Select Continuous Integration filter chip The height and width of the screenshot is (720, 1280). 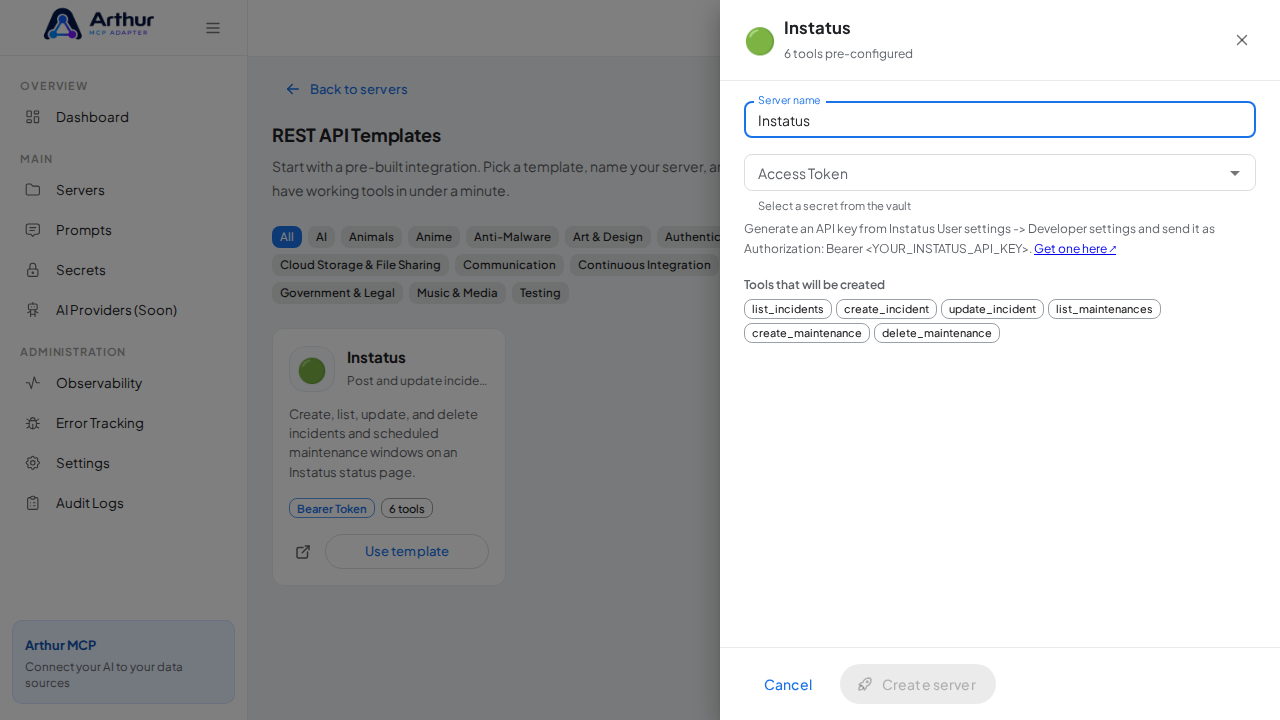pos(644,265)
